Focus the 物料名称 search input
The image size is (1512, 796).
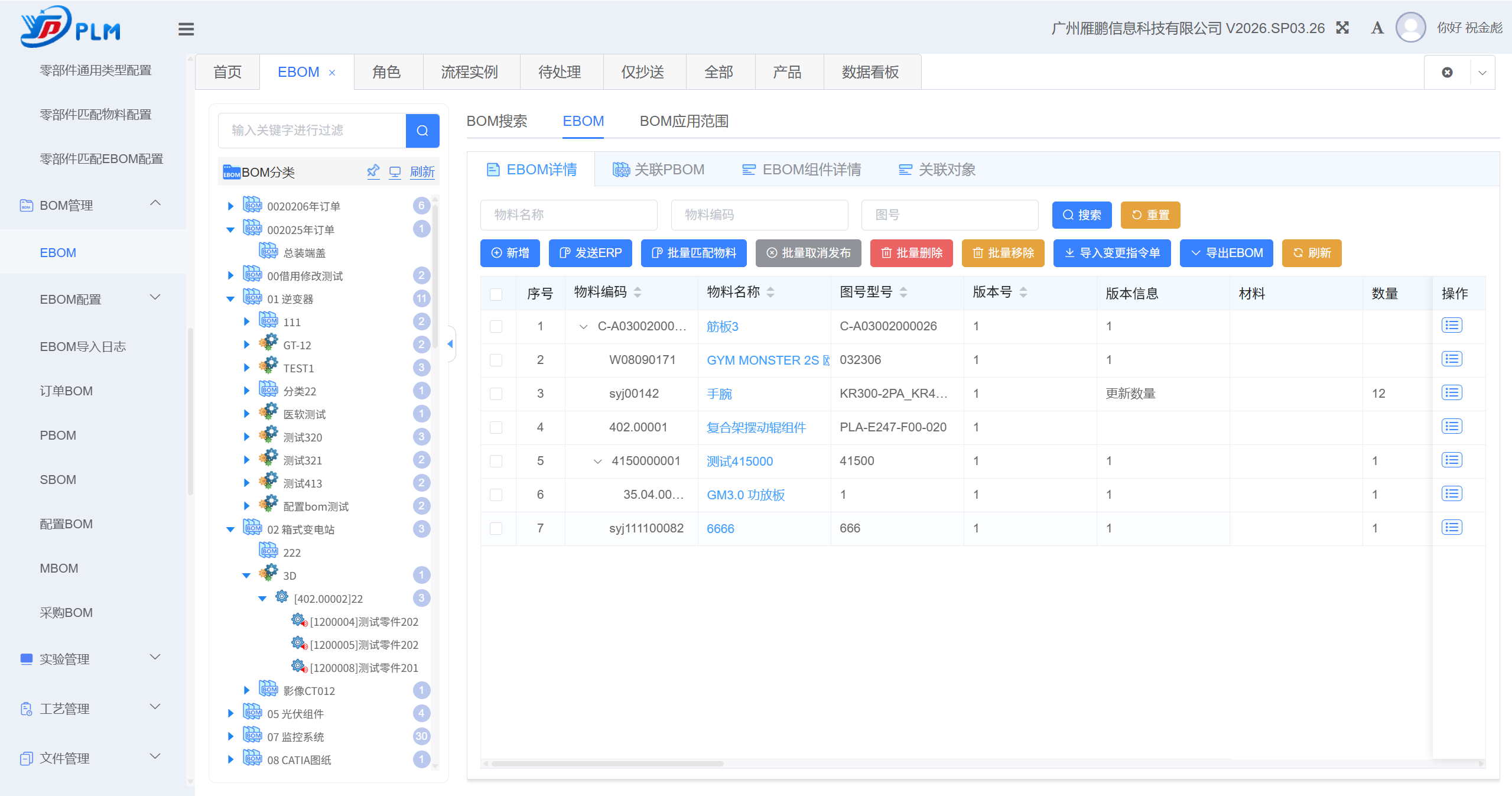[569, 215]
